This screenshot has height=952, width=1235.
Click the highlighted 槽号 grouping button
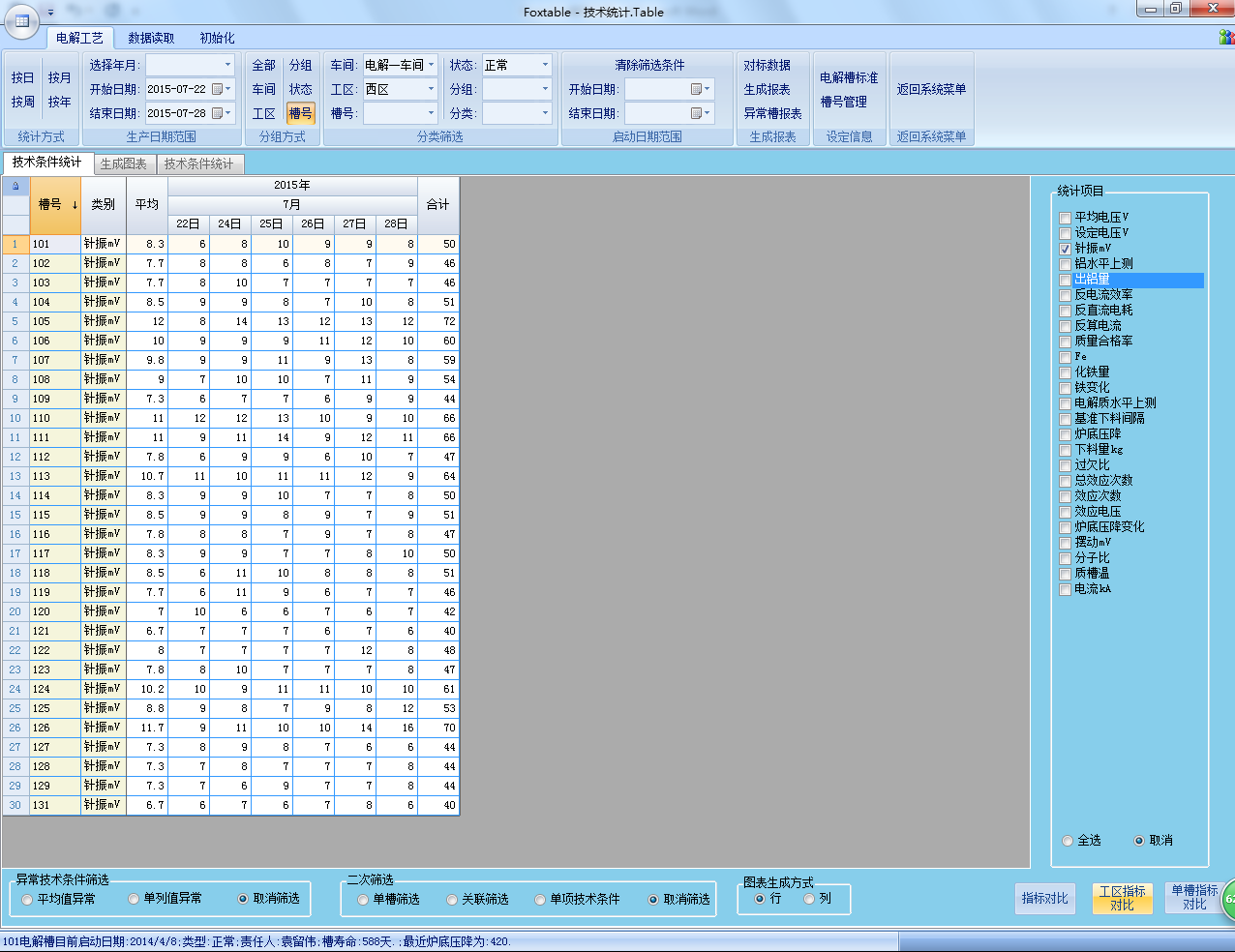pos(301,113)
